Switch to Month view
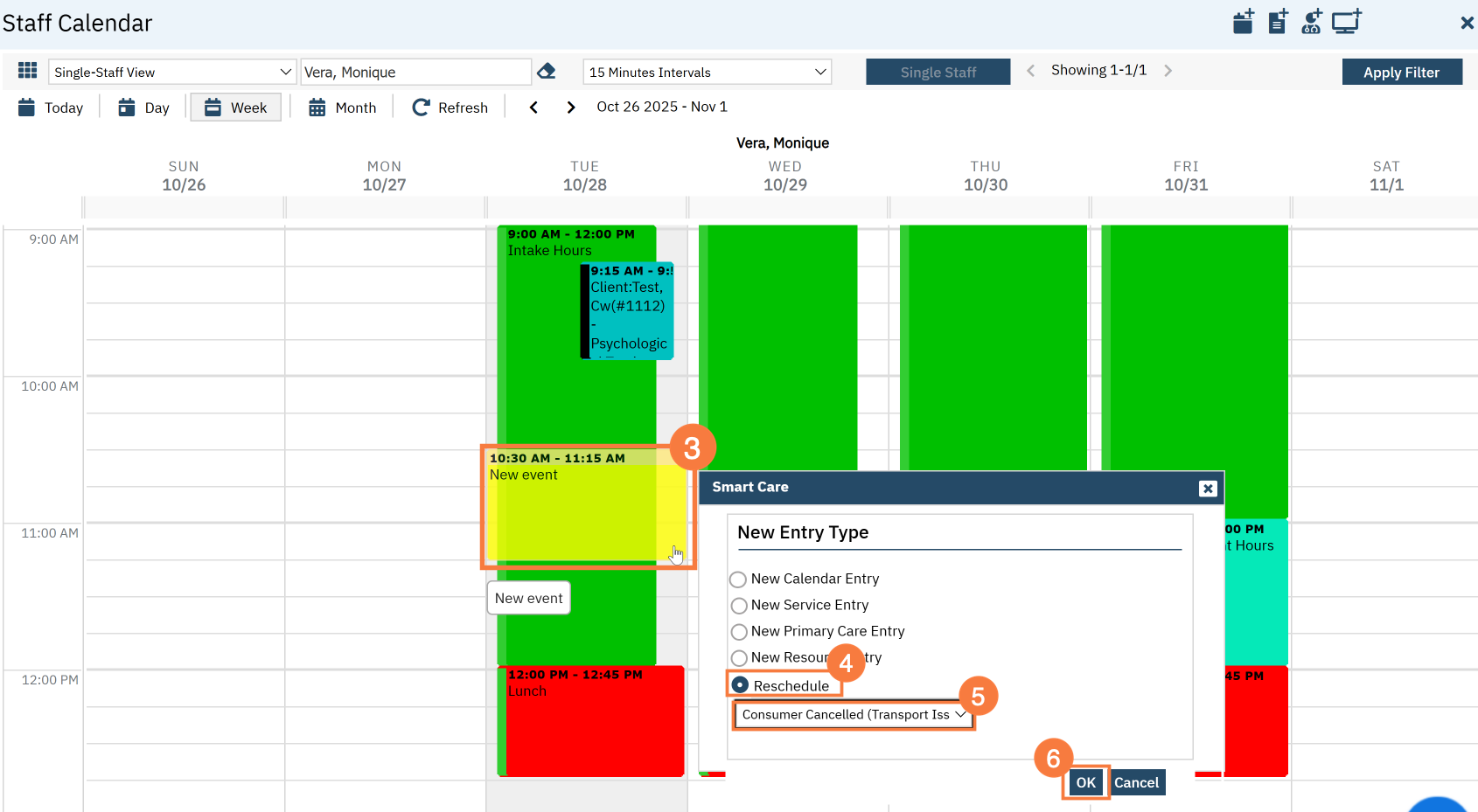 pos(343,108)
